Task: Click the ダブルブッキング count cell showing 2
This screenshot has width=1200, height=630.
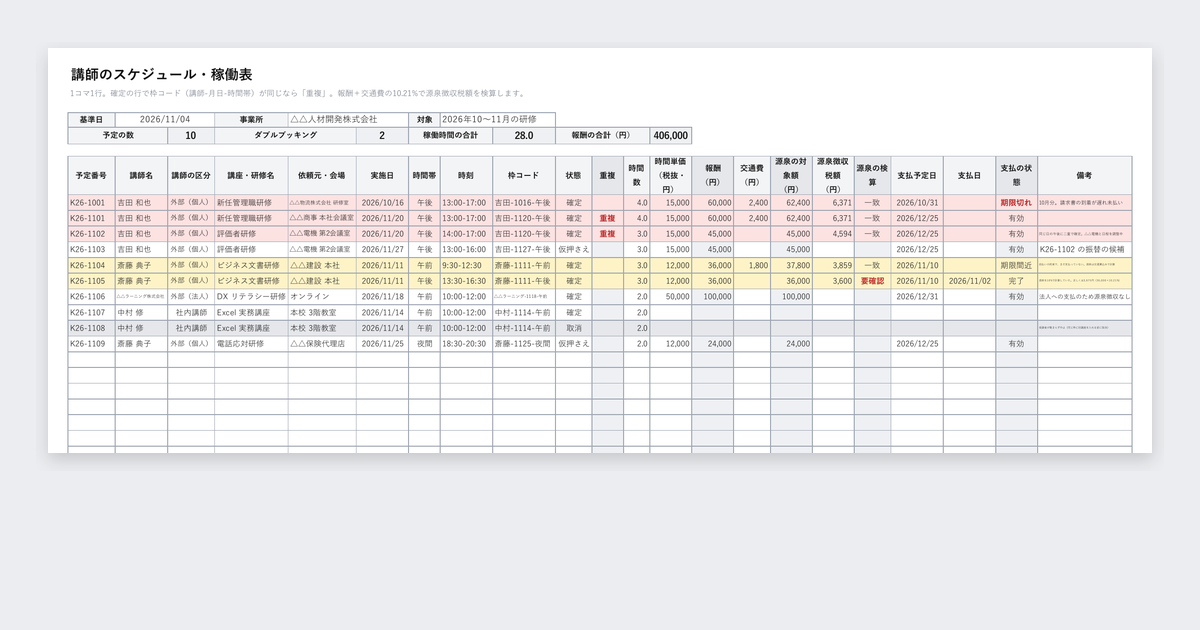Action: 382,135
